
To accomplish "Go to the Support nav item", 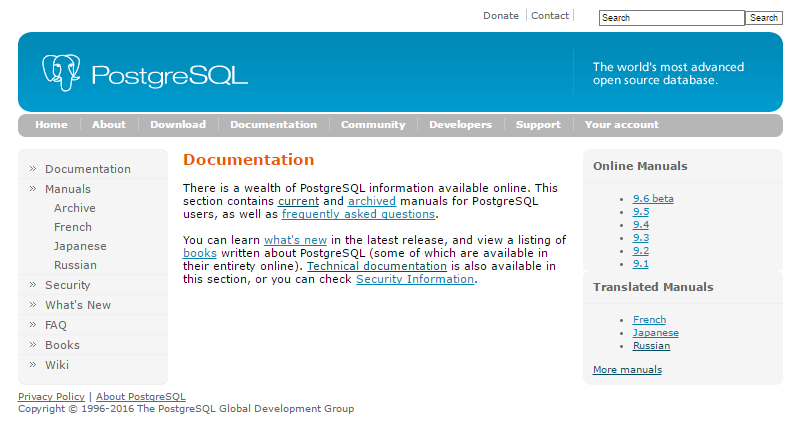I will coord(538,124).
